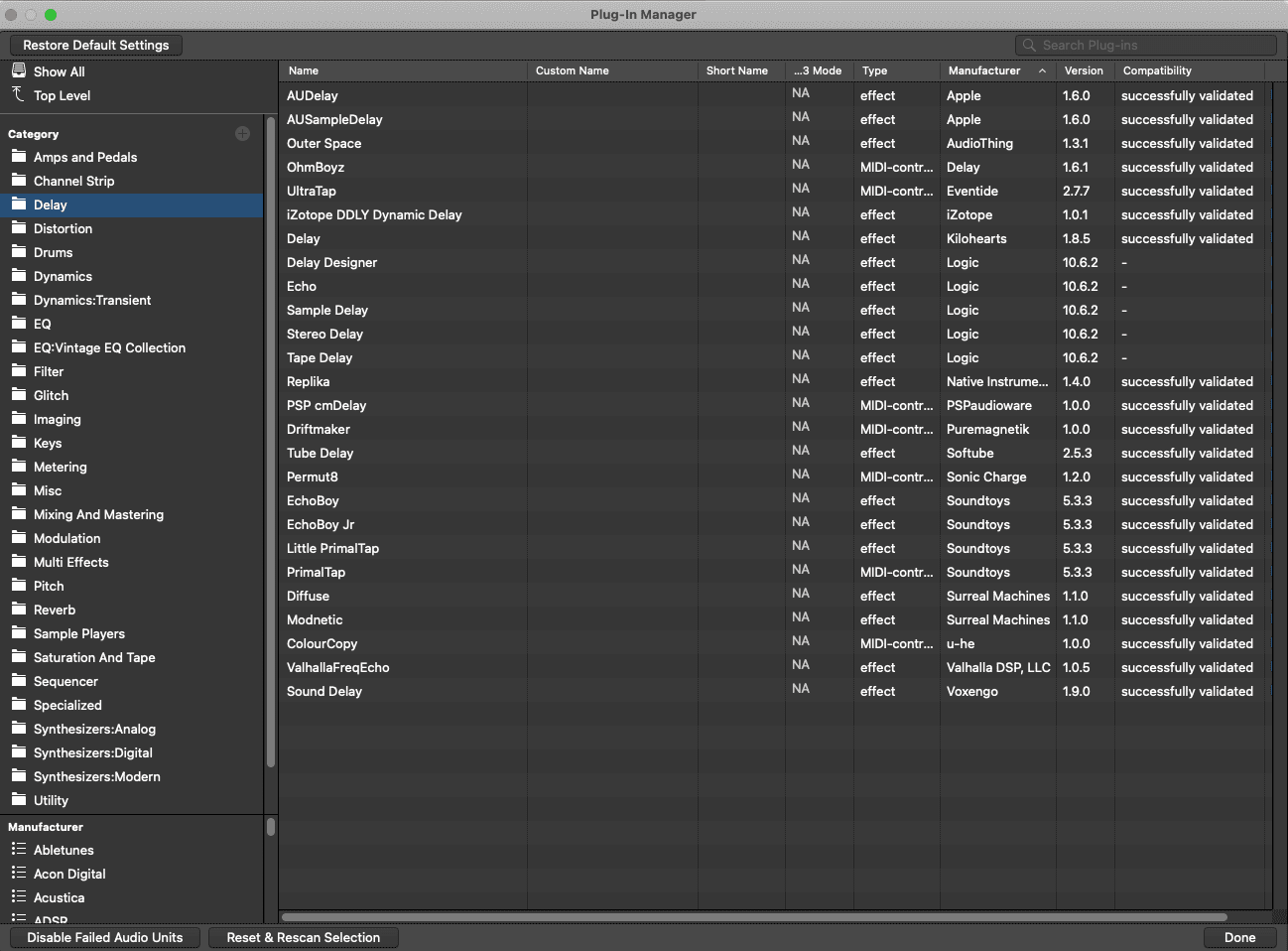The height and width of the screenshot is (951, 1288).
Task: Click the Top Level arrow icon
Action: pyautogui.click(x=18, y=94)
